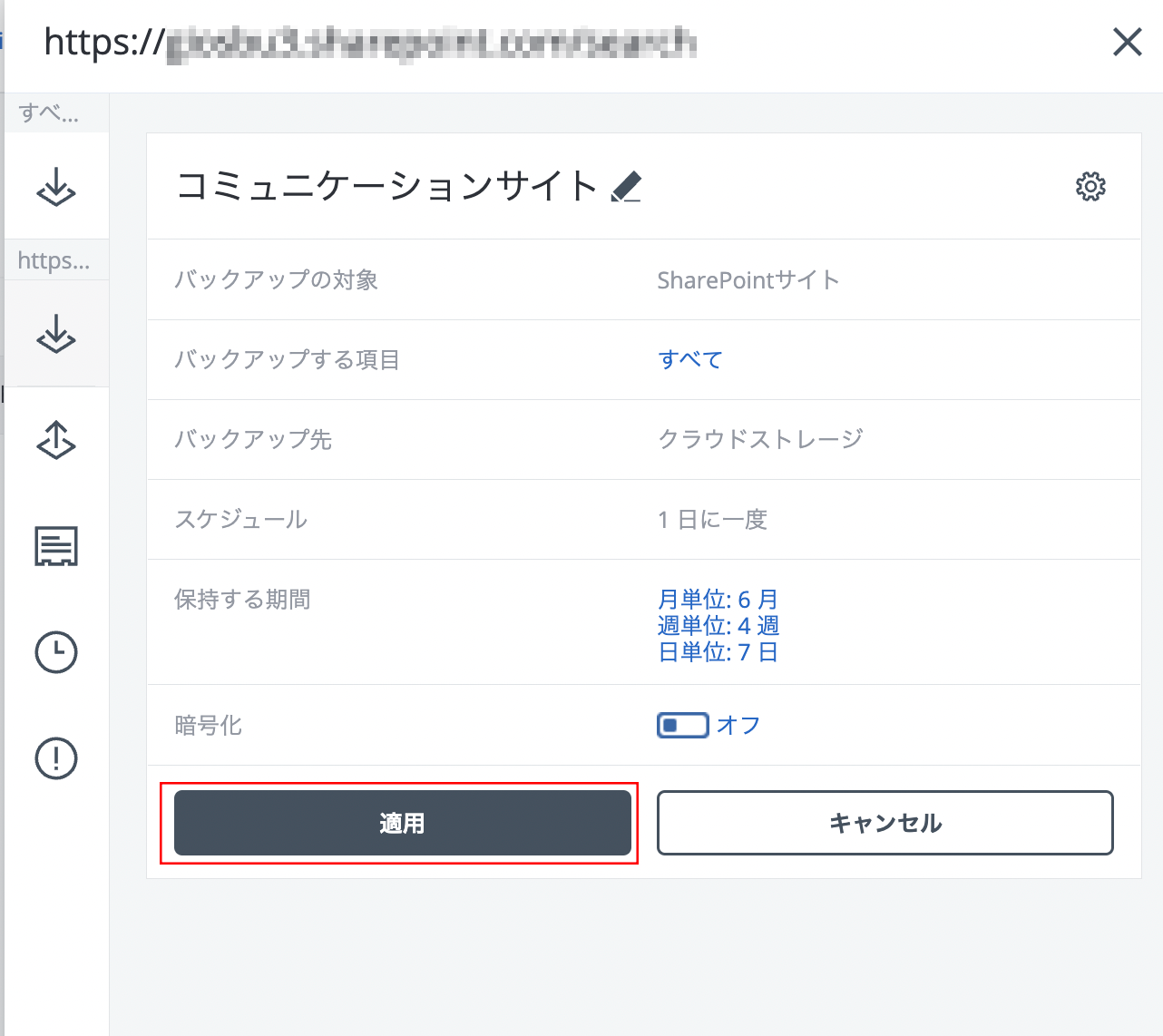Open 日単位: 7 日 retention link
Screen dimensions: 1163x1036
pyautogui.click(x=718, y=652)
